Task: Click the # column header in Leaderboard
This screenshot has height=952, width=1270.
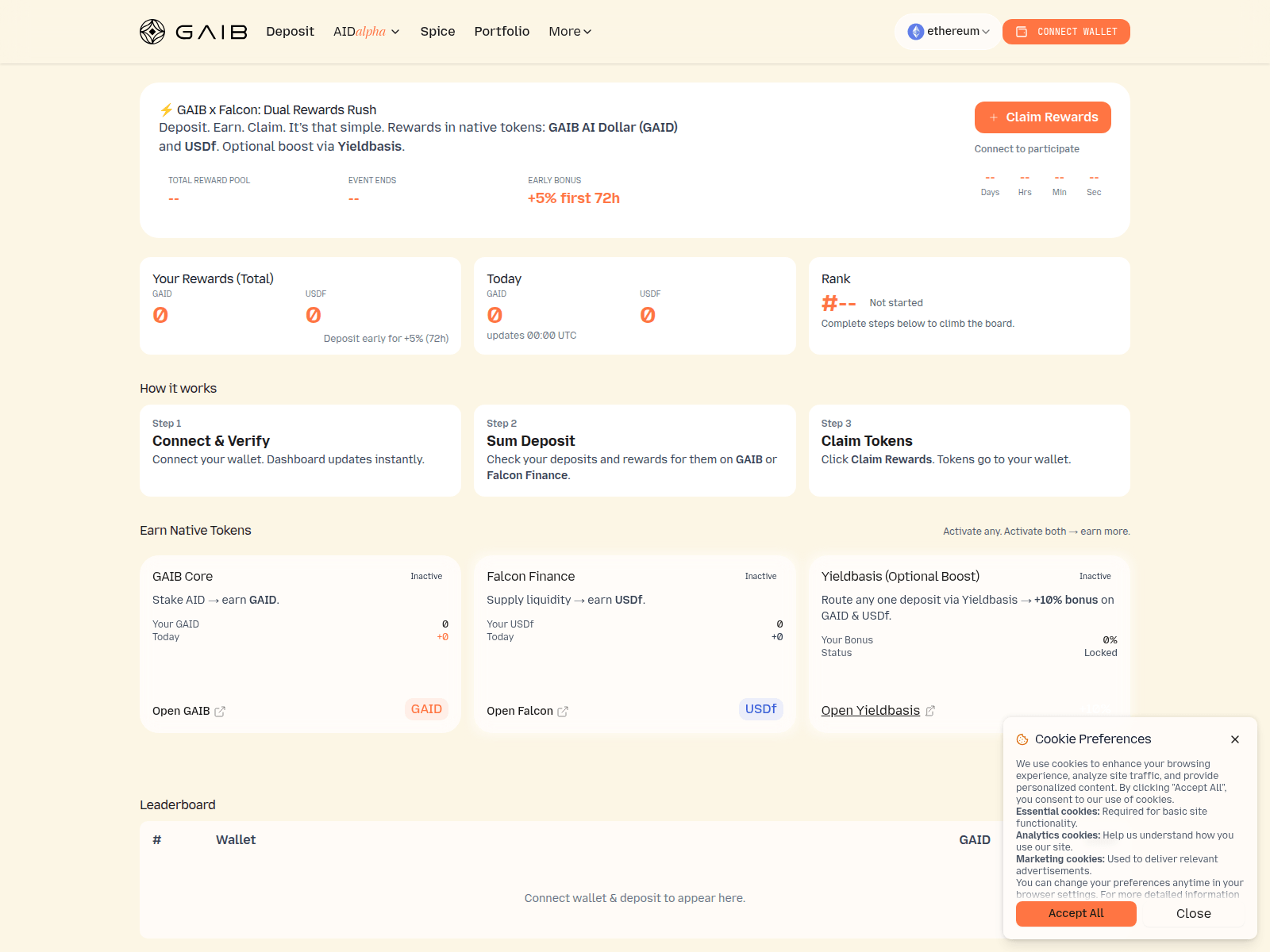Action: point(157,840)
